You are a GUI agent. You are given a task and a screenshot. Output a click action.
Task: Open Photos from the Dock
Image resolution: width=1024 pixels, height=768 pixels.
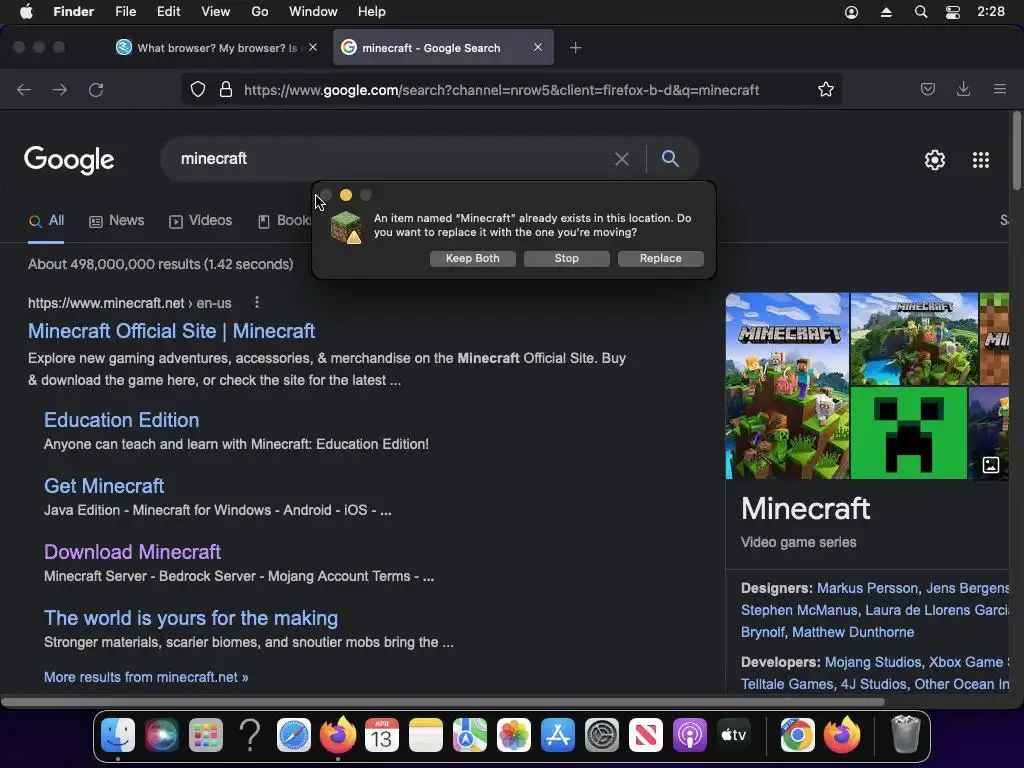[514, 735]
